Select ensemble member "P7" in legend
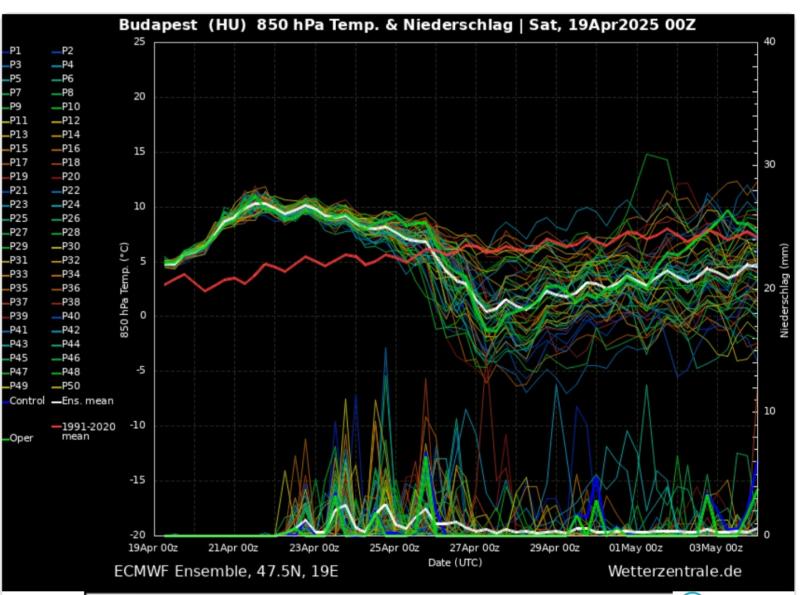The height and width of the screenshot is (595, 800). pos(12,93)
